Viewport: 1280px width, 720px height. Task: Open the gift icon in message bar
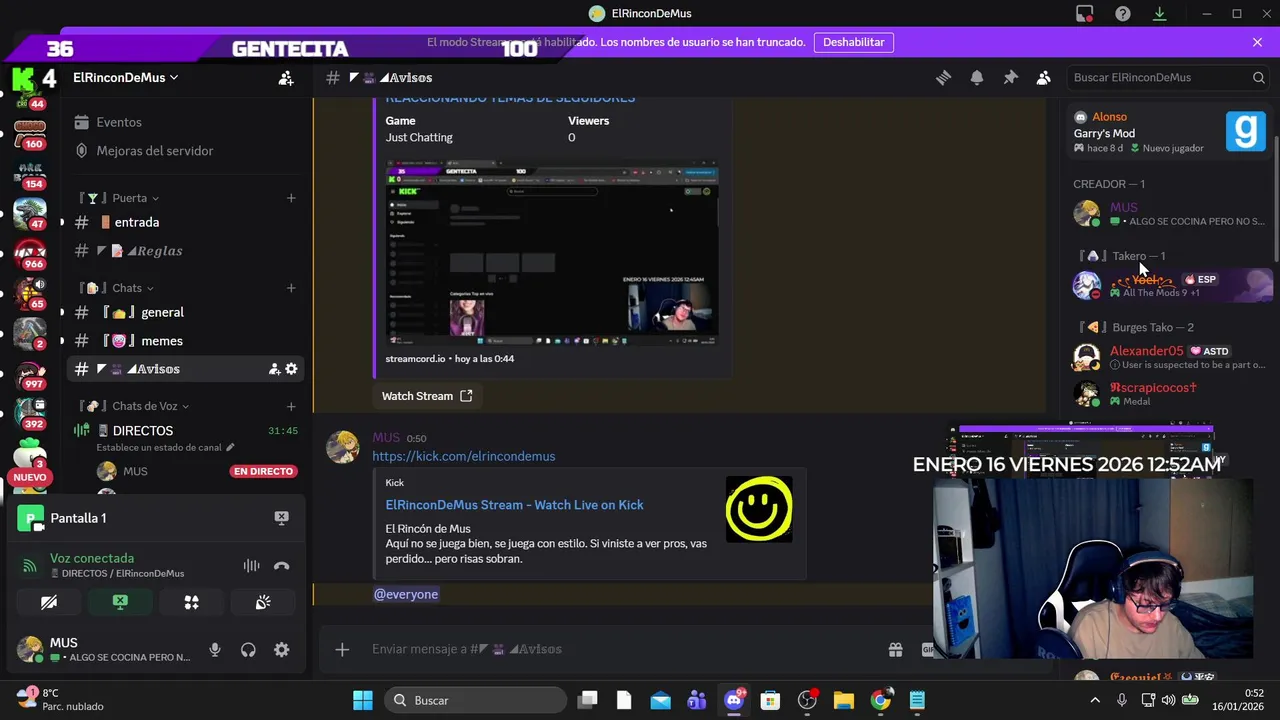896,649
